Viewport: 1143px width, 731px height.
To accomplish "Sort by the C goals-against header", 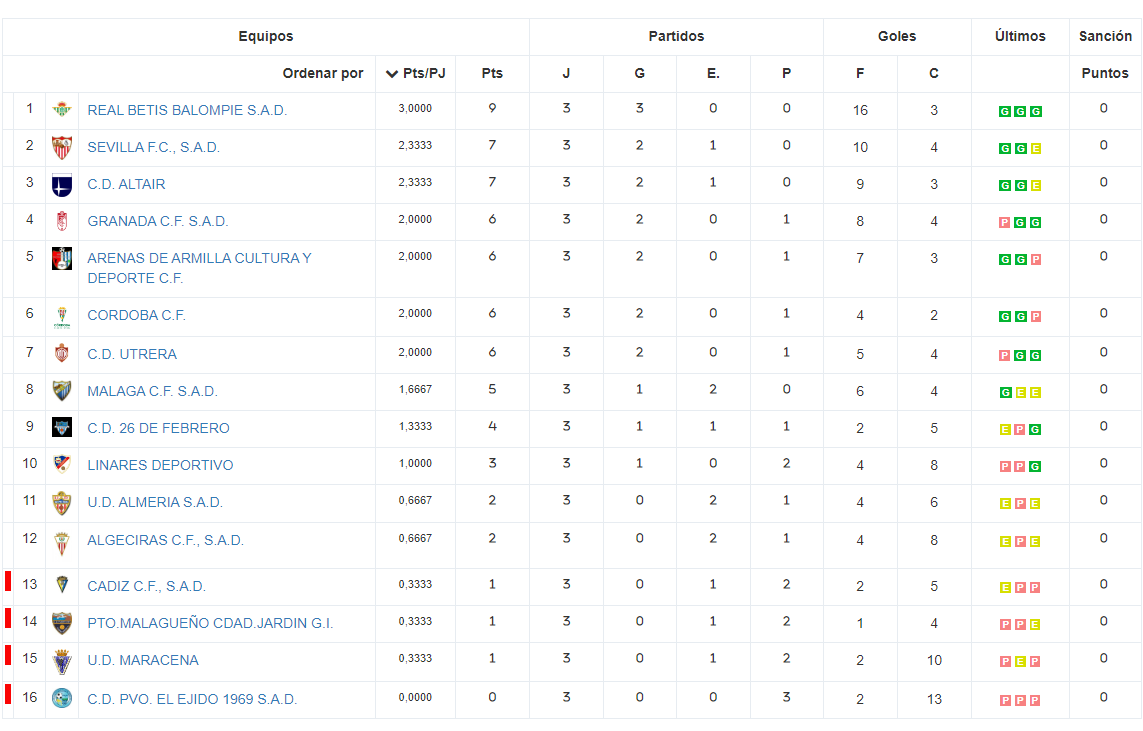I will click(934, 74).
